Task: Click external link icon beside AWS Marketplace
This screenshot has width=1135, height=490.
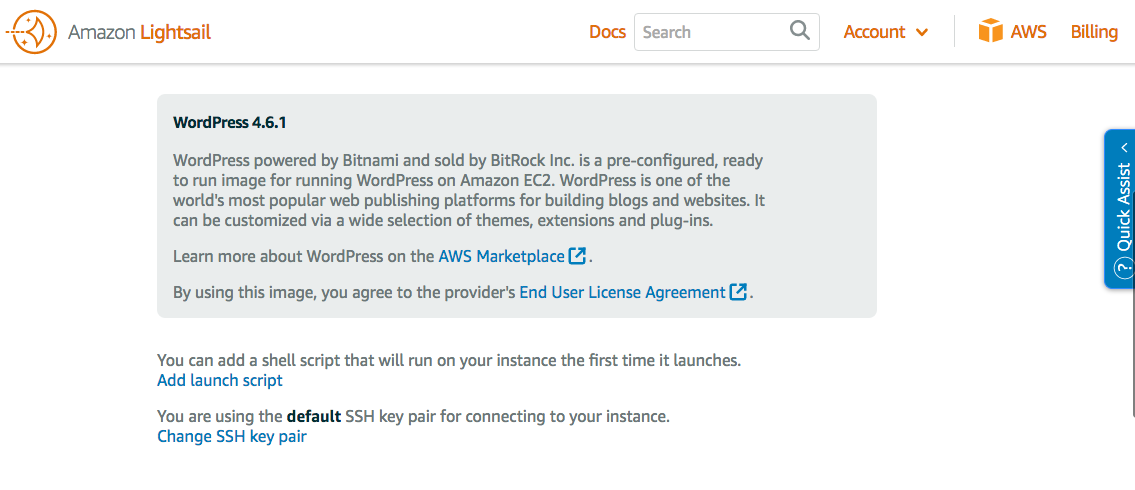Action: coord(578,256)
